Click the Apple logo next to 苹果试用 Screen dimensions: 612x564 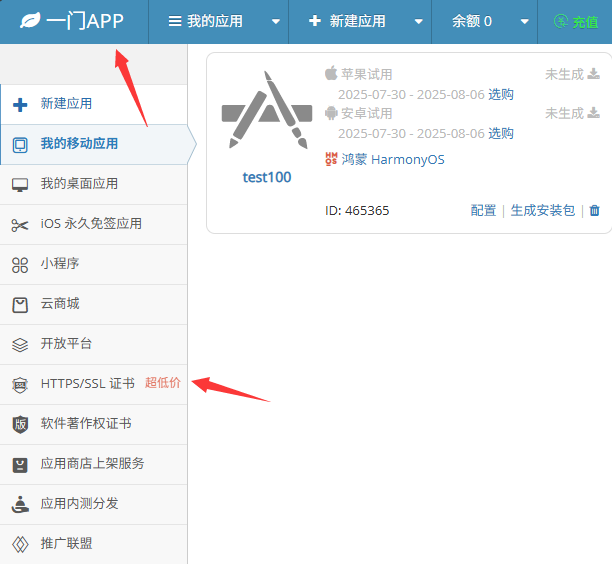[331, 73]
